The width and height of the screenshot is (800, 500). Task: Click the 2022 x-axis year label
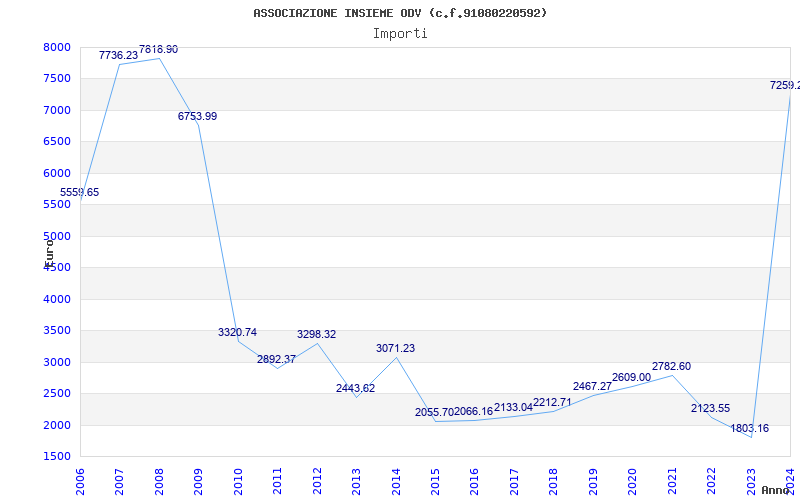tap(711, 482)
